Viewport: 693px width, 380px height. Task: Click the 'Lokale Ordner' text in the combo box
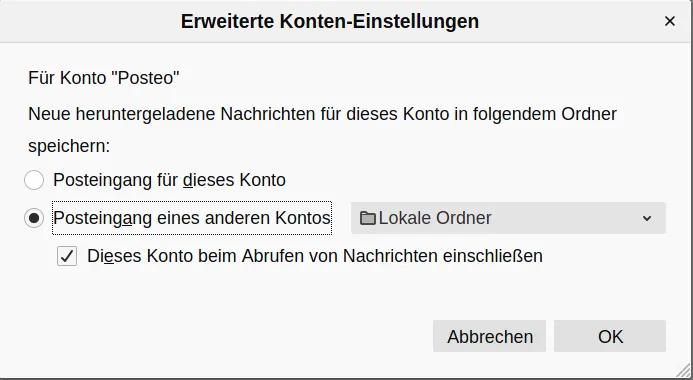click(x=435, y=218)
